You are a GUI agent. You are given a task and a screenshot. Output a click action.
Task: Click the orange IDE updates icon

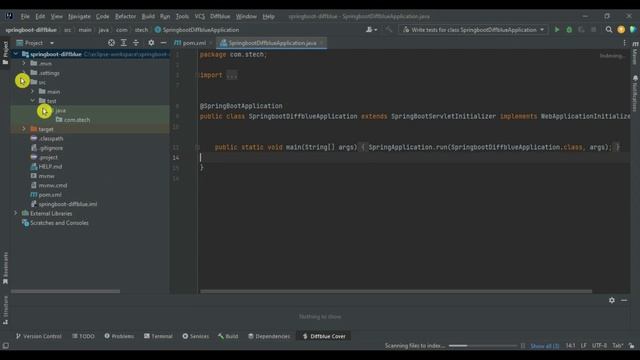coord(621,30)
